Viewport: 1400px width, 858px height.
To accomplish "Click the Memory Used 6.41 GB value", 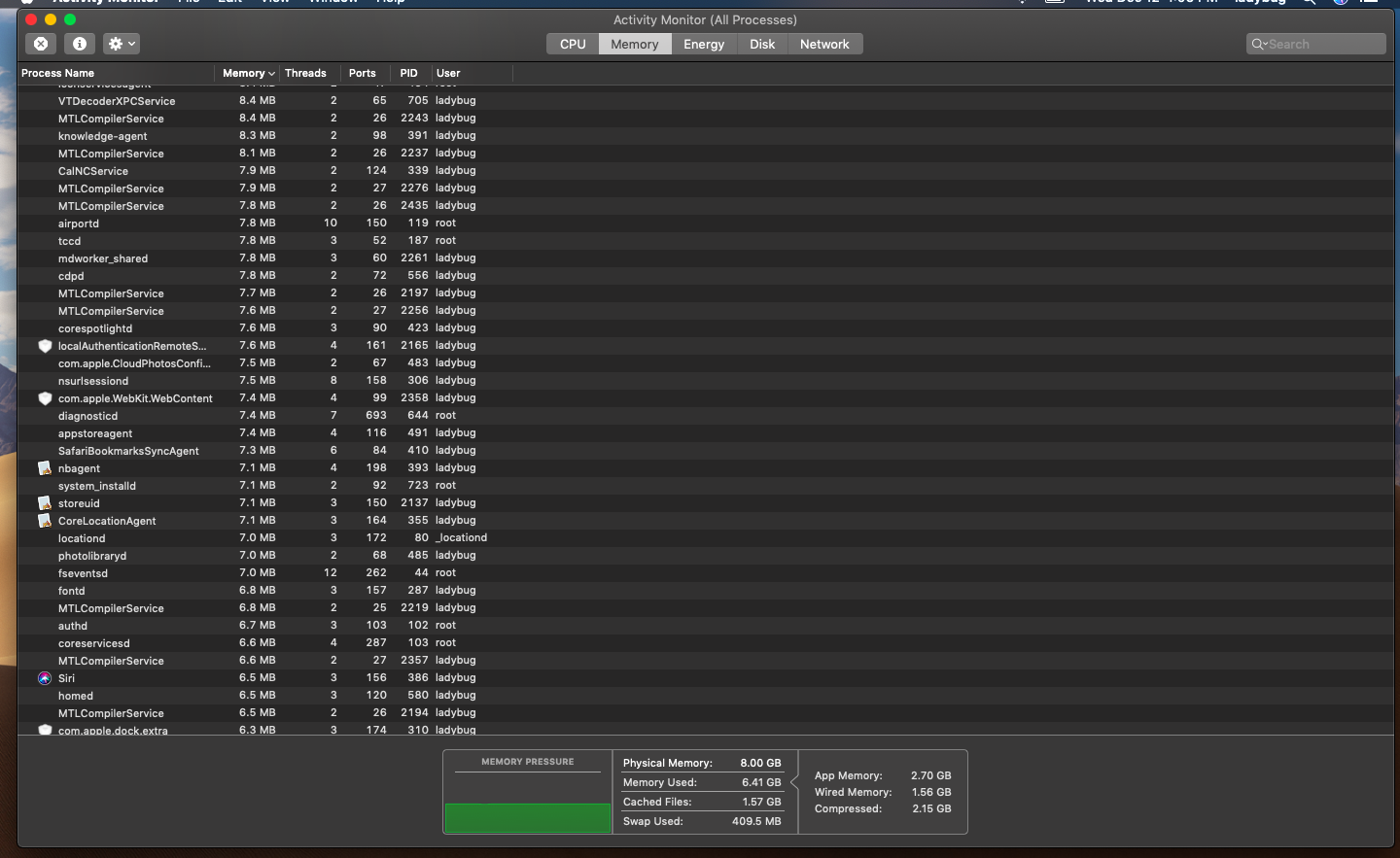I will point(761,782).
